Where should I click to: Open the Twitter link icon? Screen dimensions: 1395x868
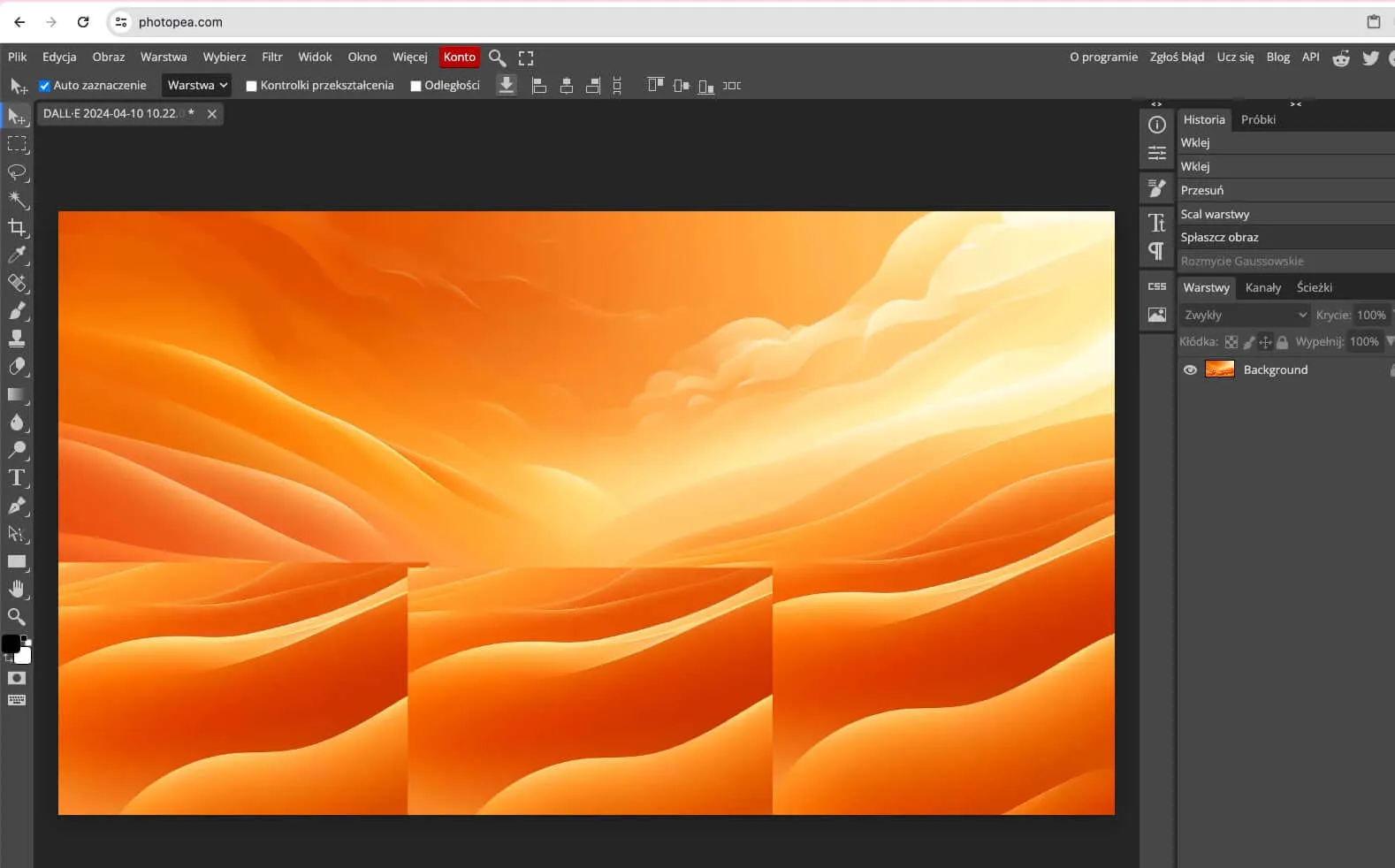coord(1370,58)
